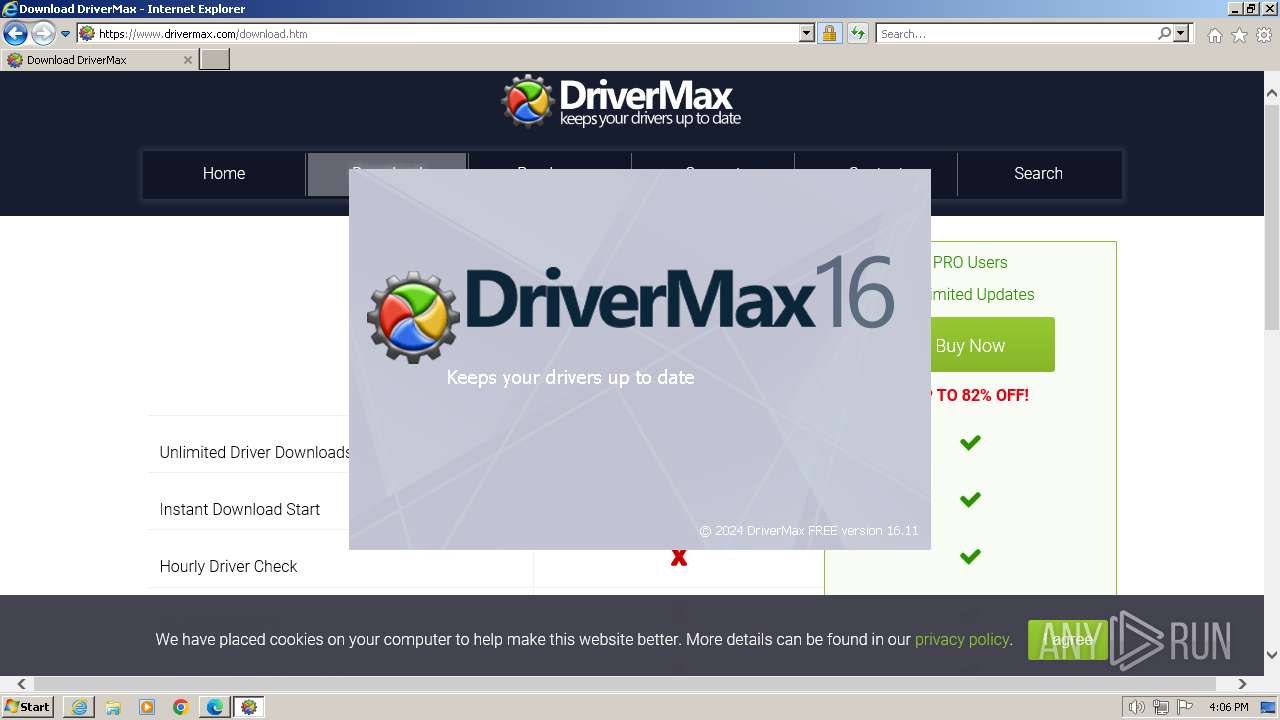
Task: Open a new blank tab
Action: 215,60
